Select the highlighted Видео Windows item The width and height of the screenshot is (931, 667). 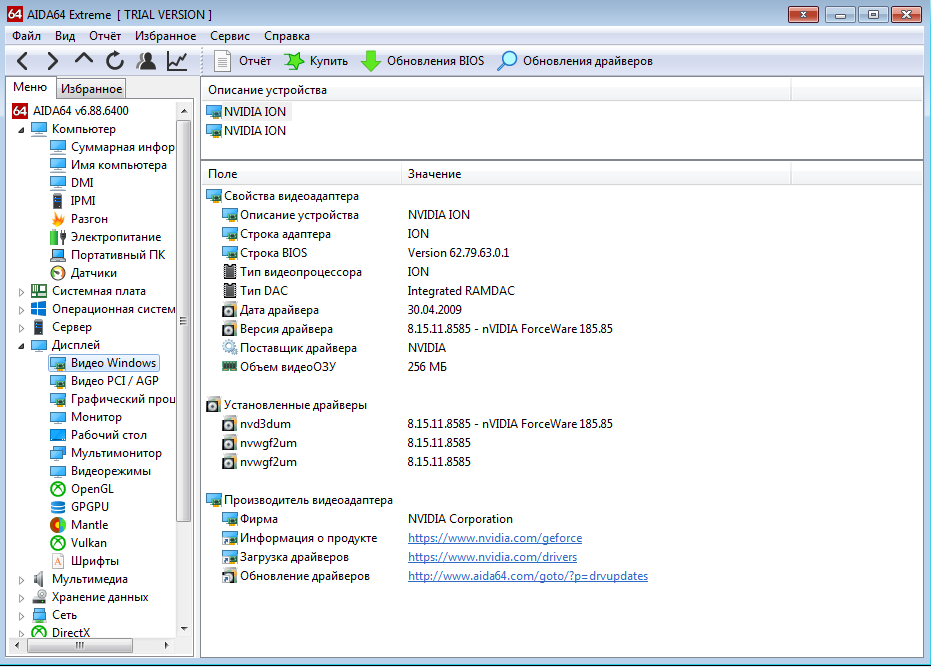(104, 363)
